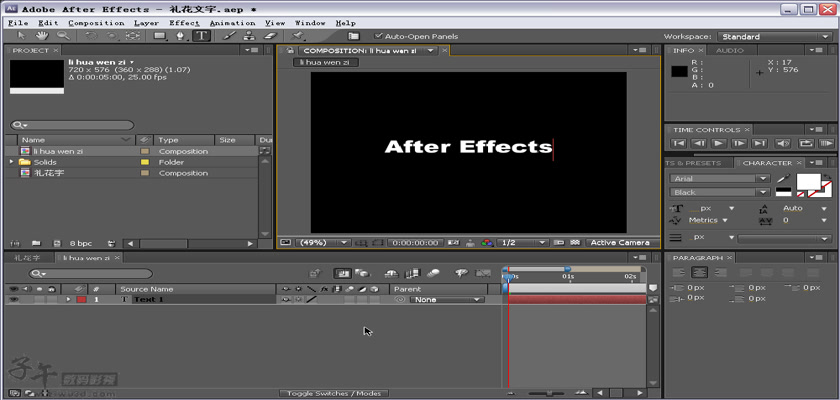Click the First Frame button in Time Controls
This screenshot has height=400, width=840.
tap(678, 143)
